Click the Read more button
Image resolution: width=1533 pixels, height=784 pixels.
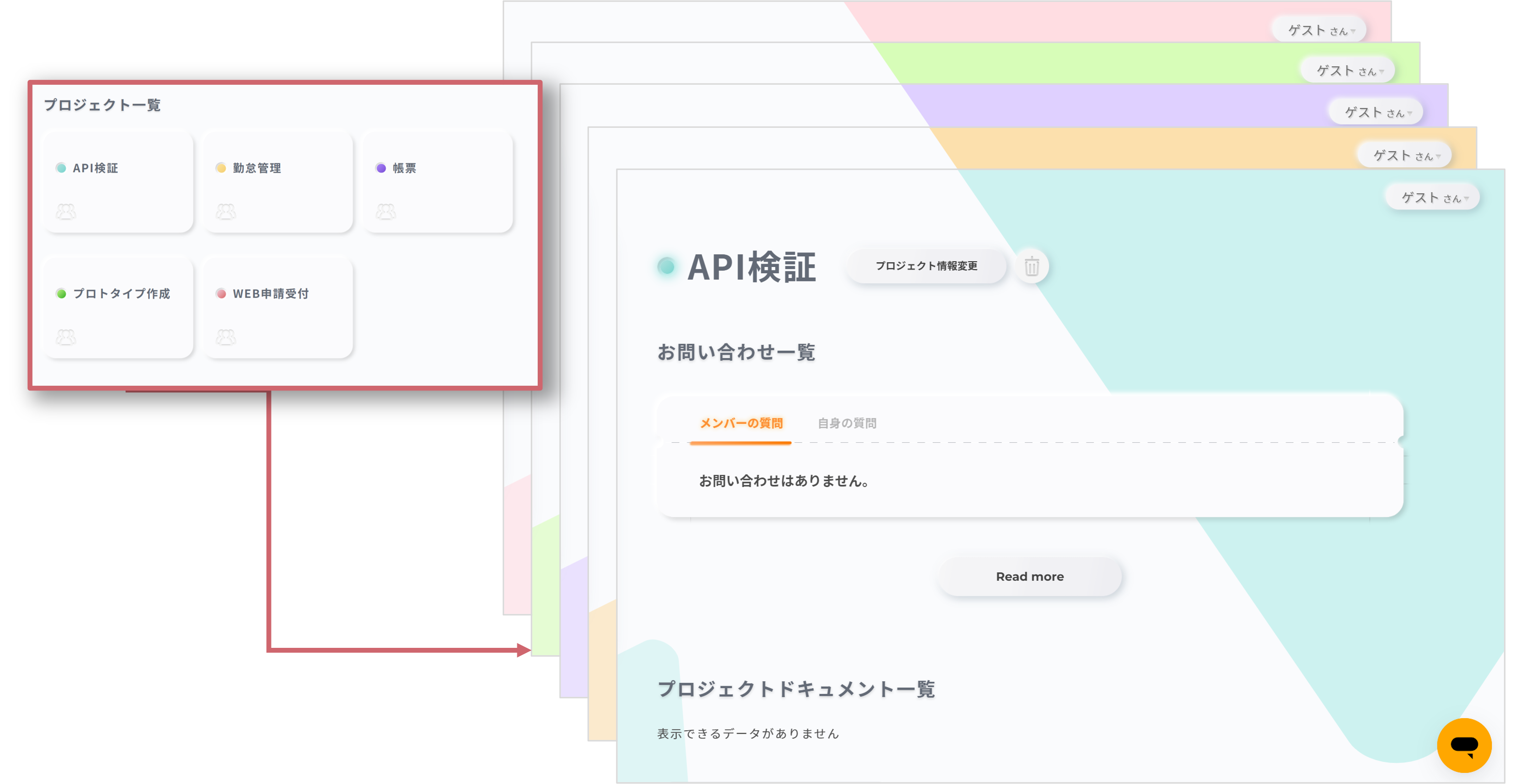pyautogui.click(x=1030, y=577)
